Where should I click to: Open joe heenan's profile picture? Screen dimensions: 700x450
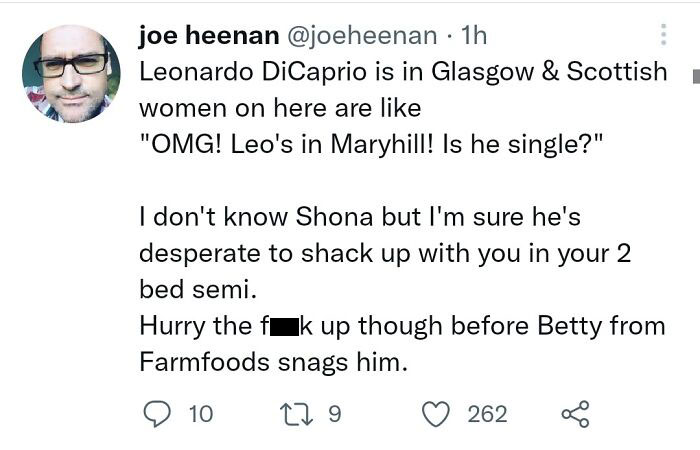click(70, 73)
